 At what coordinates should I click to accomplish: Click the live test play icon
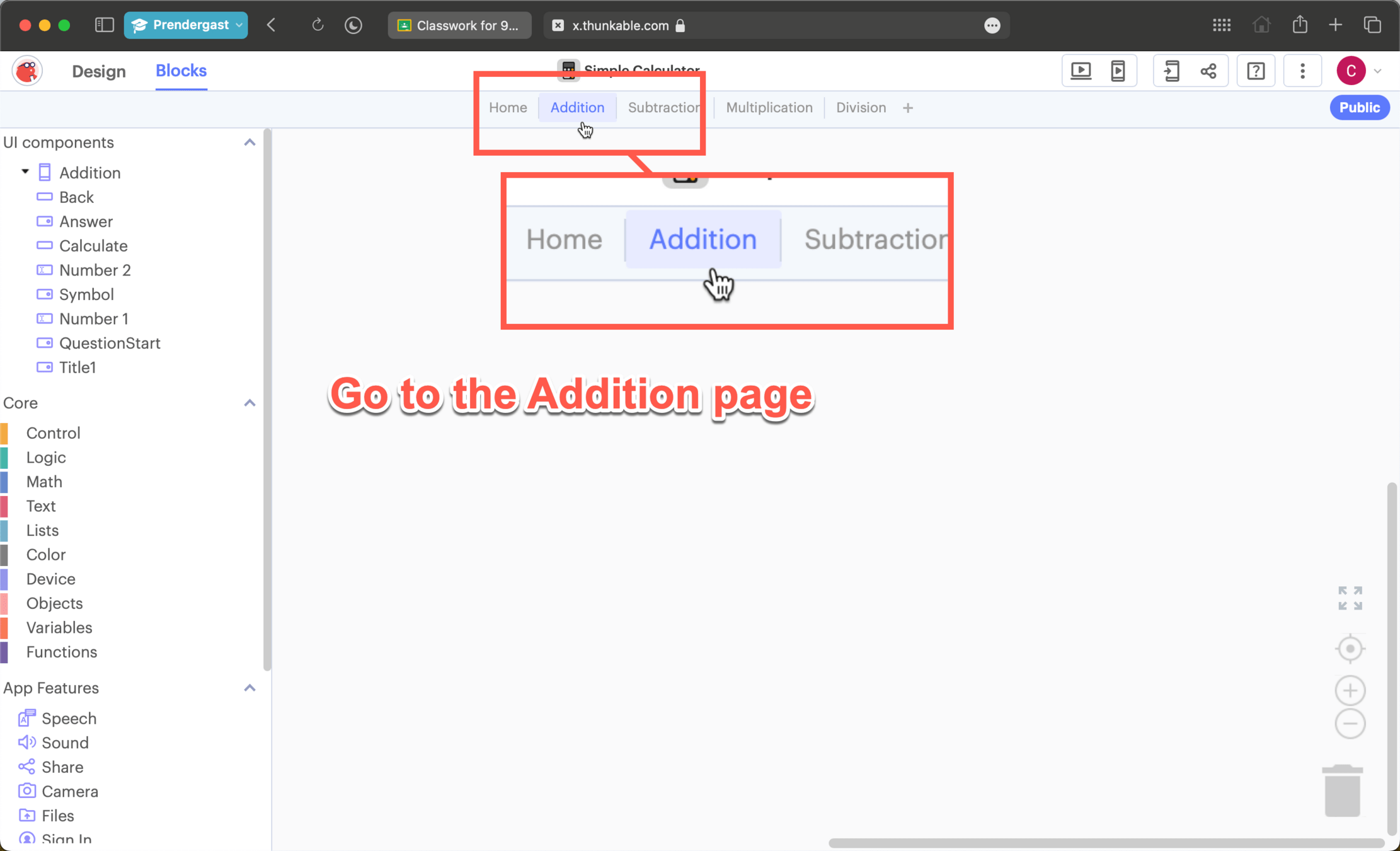point(1081,71)
